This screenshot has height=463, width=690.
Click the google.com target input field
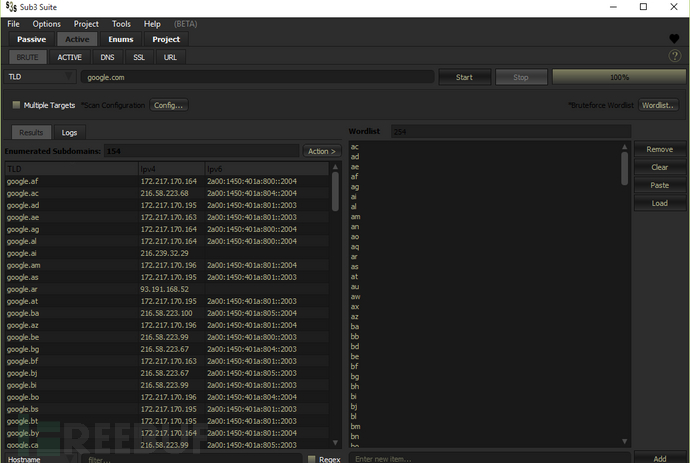(257, 77)
